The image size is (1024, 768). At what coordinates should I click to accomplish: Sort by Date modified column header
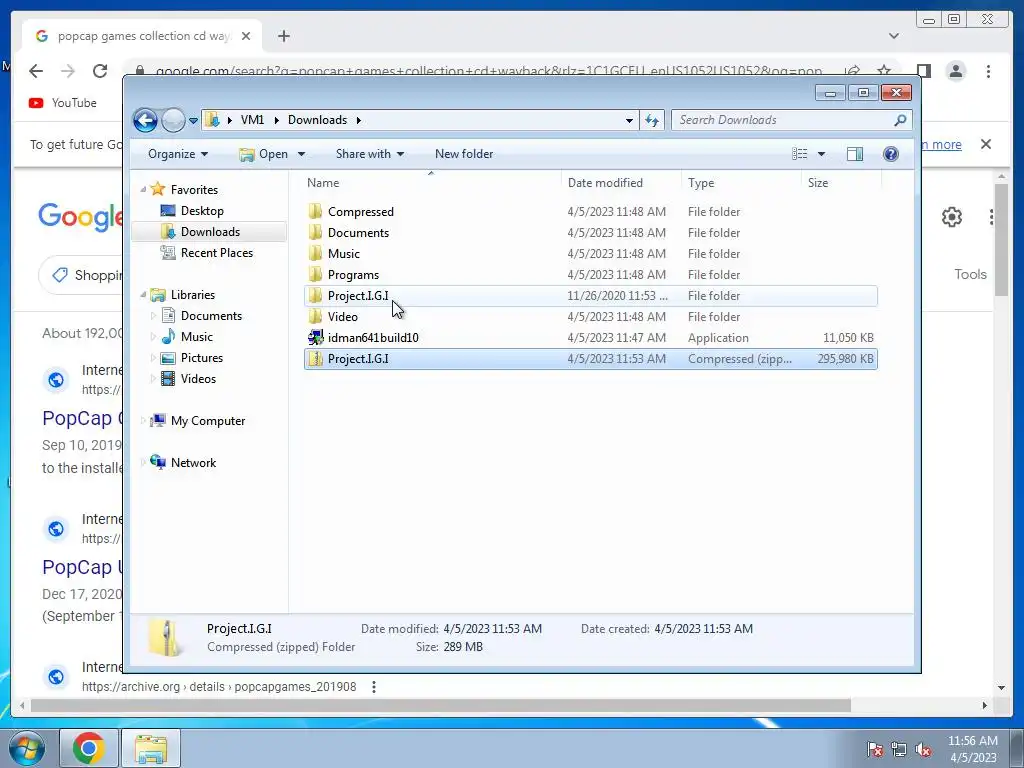click(621, 183)
